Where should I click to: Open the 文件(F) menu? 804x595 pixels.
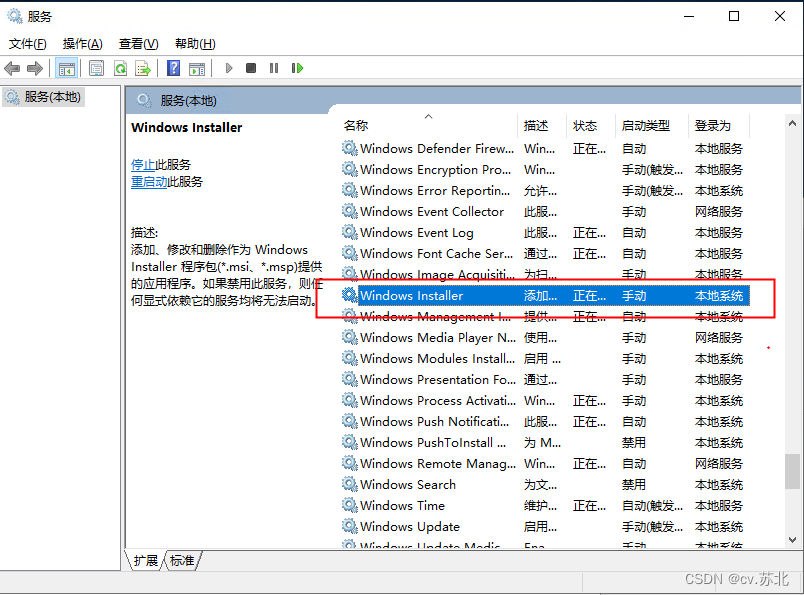[28, 44]
